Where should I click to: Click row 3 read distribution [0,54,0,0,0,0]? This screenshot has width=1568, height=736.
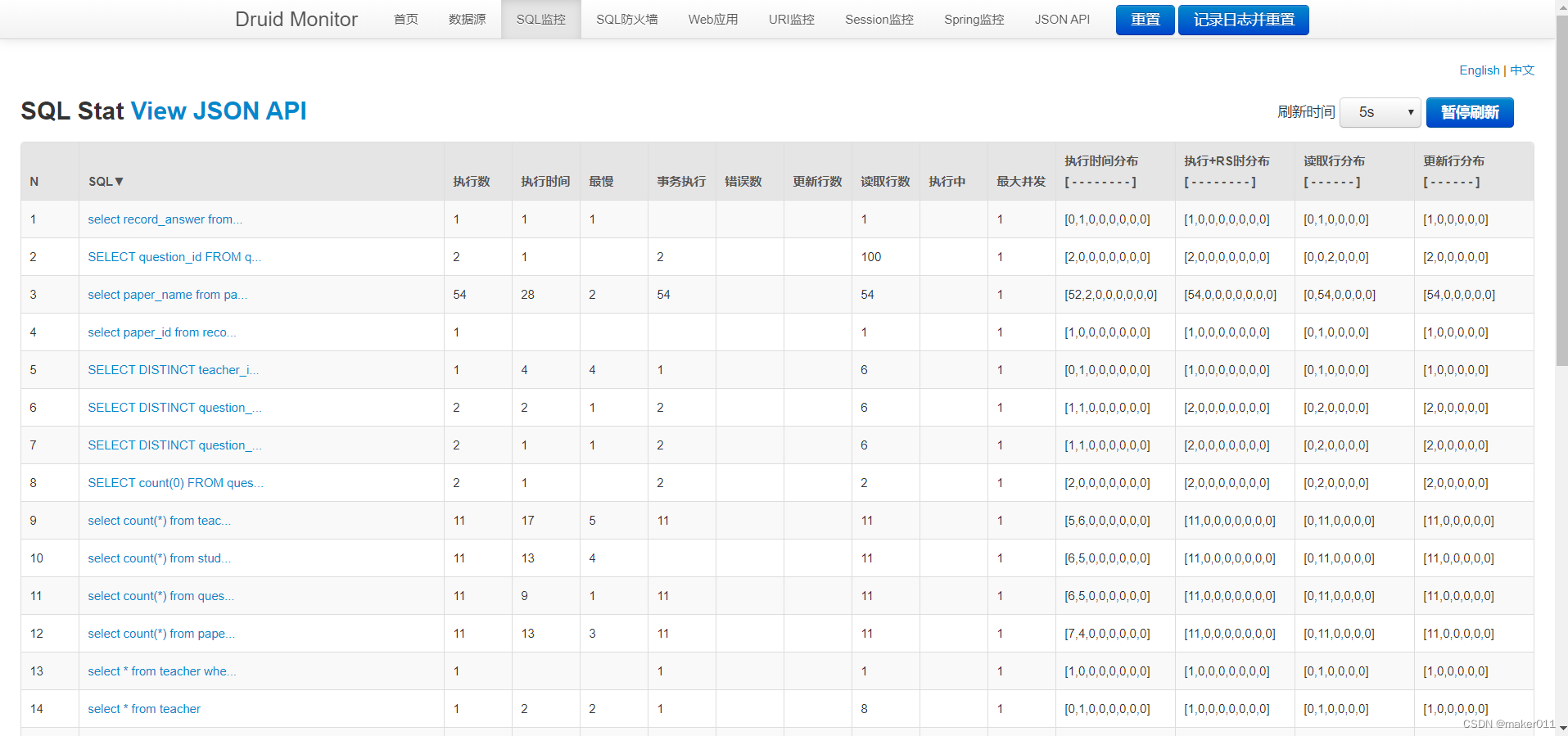click(1340, 295)
